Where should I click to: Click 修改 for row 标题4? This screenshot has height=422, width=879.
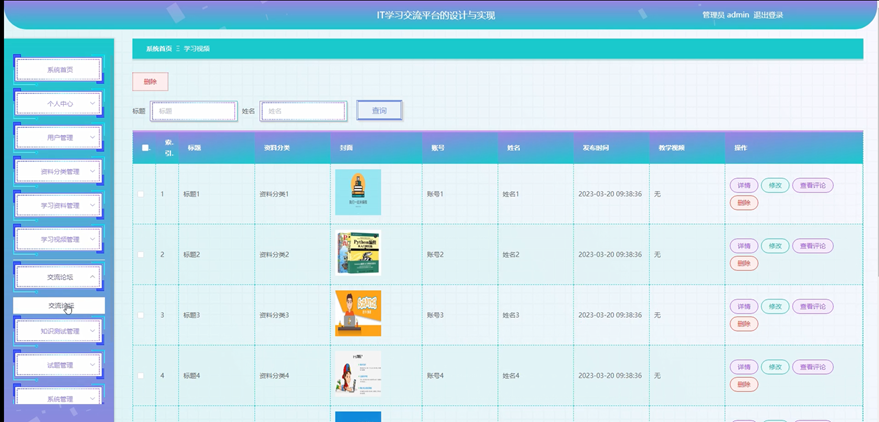(775, 367)
